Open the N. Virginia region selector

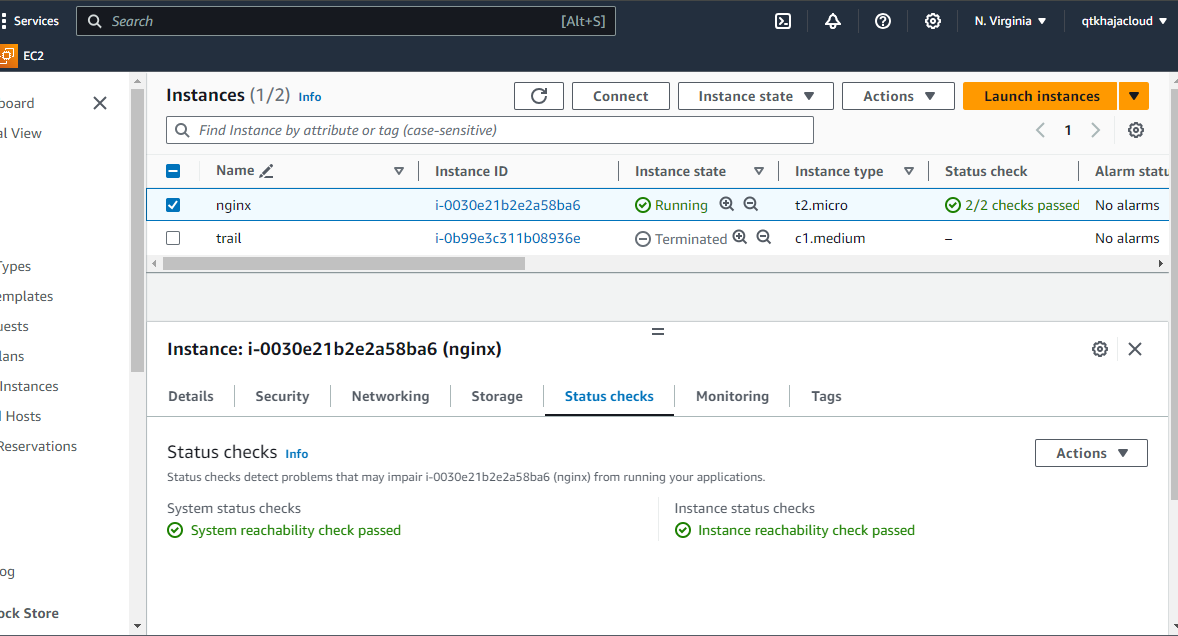(1010, 21)
